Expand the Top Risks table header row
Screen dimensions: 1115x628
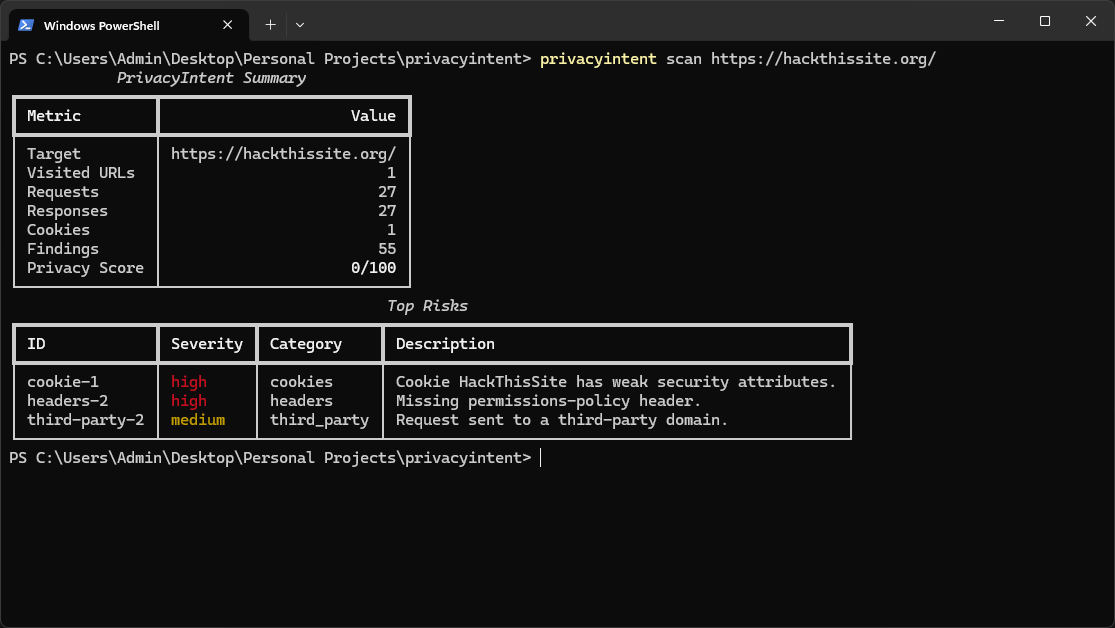pyautogui.click(x=430, y=343)
